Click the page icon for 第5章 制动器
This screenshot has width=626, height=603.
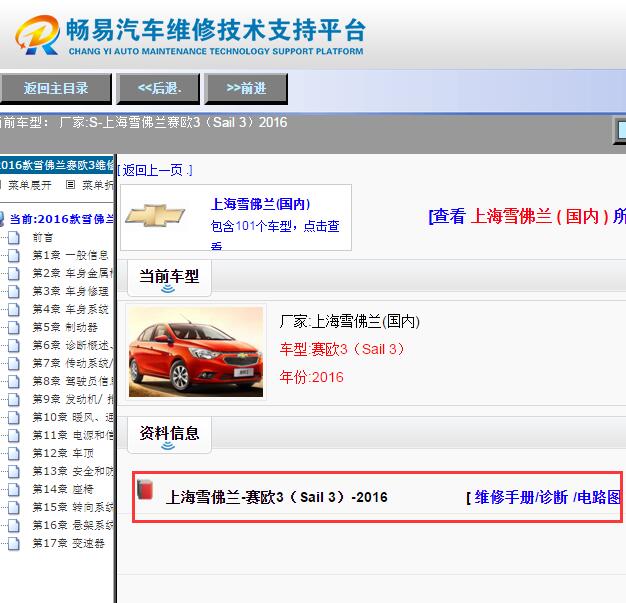[x=14, y=327]
